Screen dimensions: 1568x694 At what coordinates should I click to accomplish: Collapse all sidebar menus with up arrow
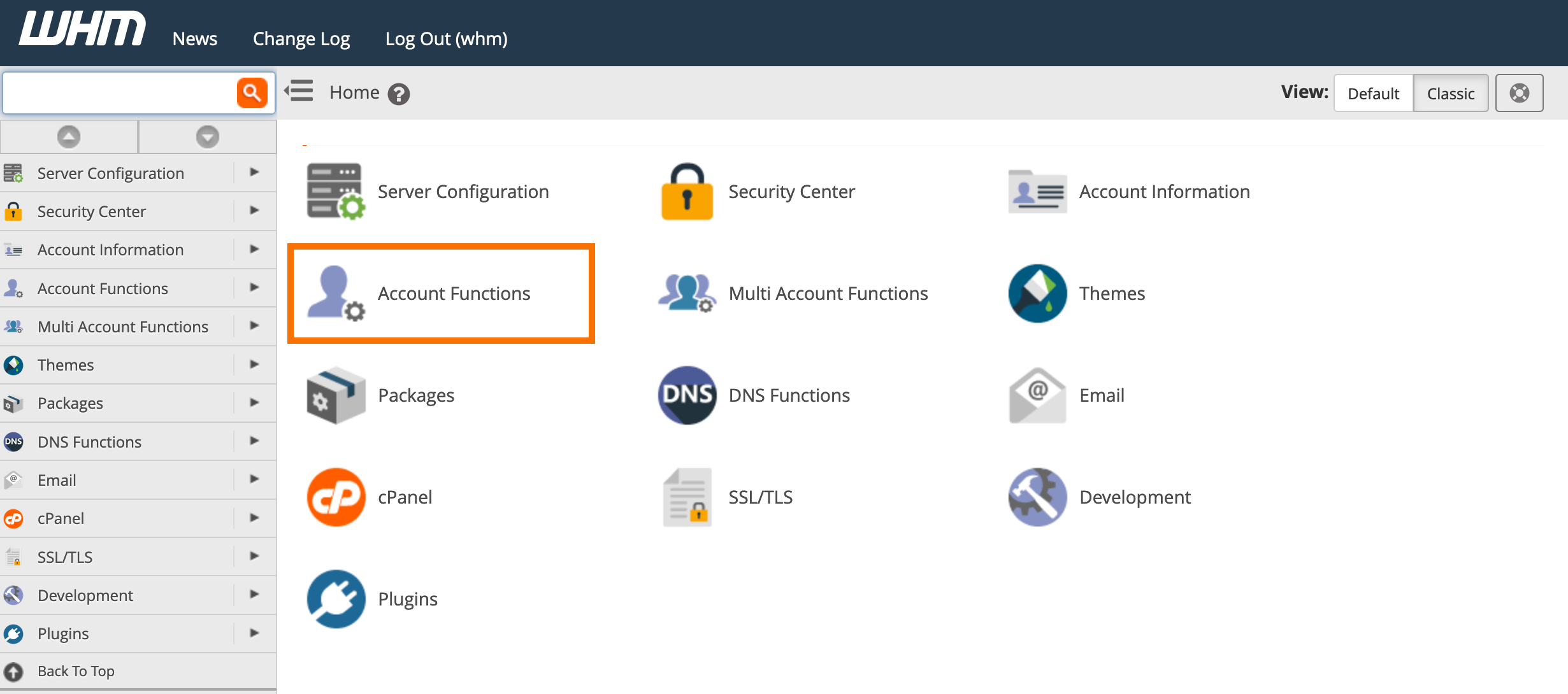(x=69, y=136)
